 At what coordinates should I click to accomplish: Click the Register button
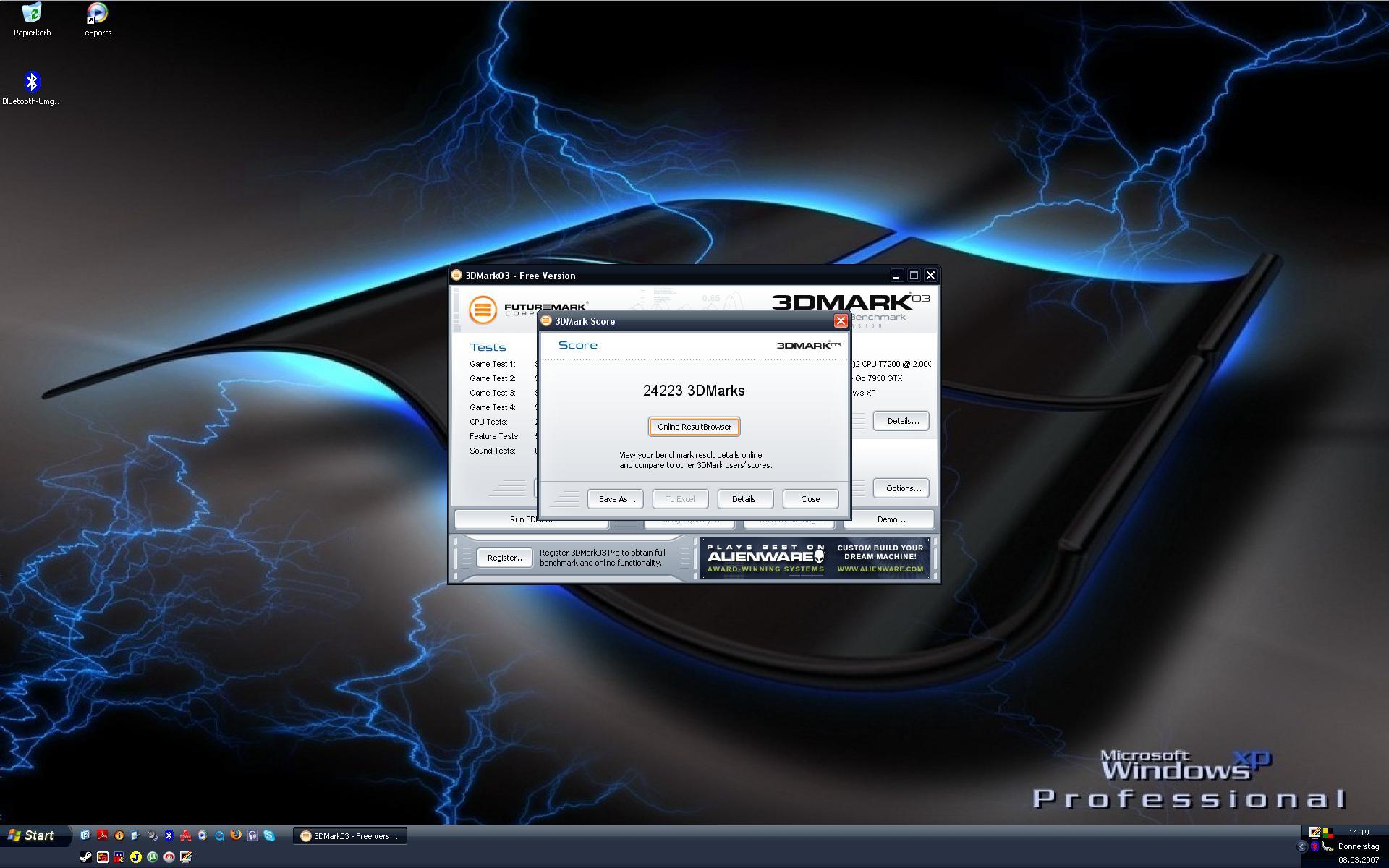pos(505,558)
